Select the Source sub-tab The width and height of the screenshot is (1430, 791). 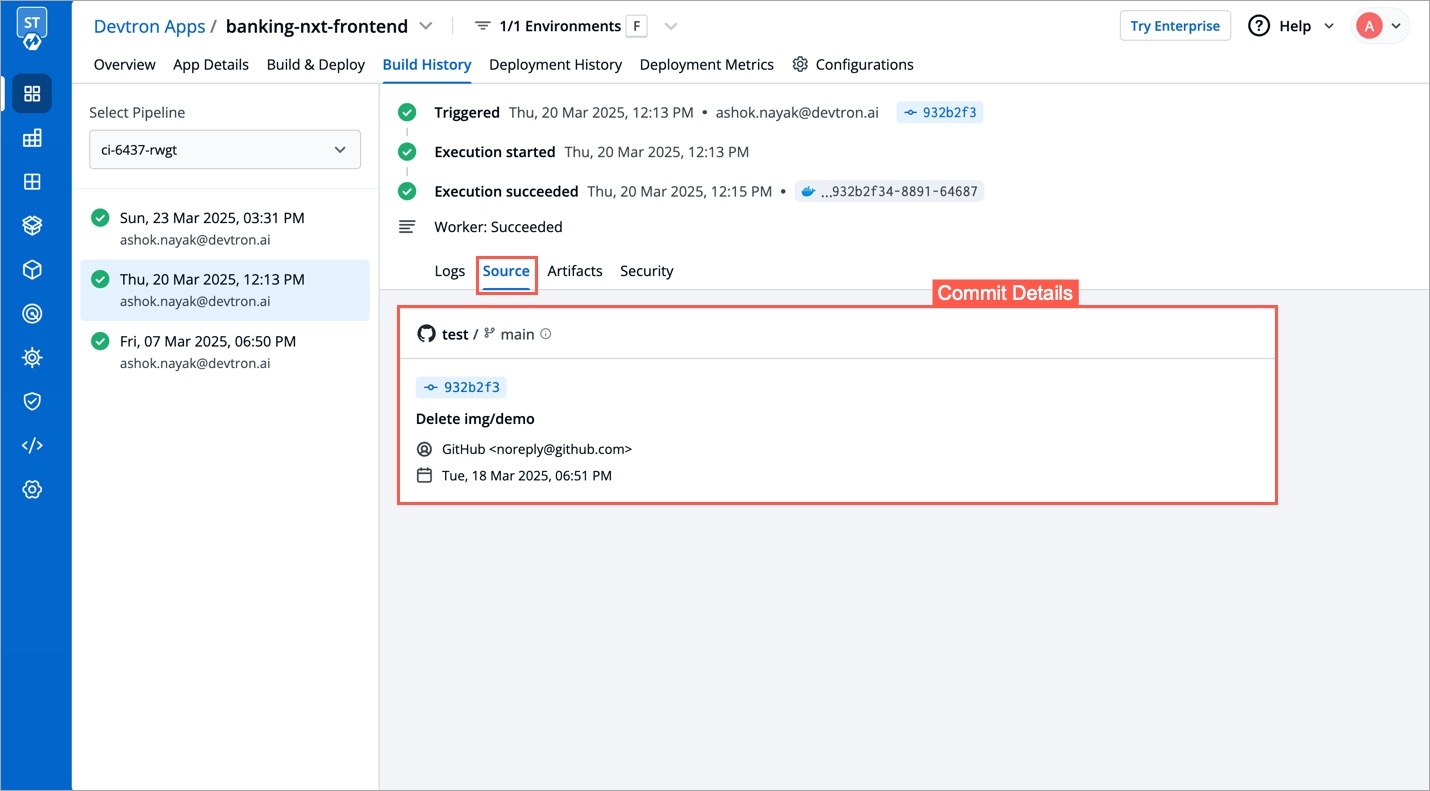(506, 271)
